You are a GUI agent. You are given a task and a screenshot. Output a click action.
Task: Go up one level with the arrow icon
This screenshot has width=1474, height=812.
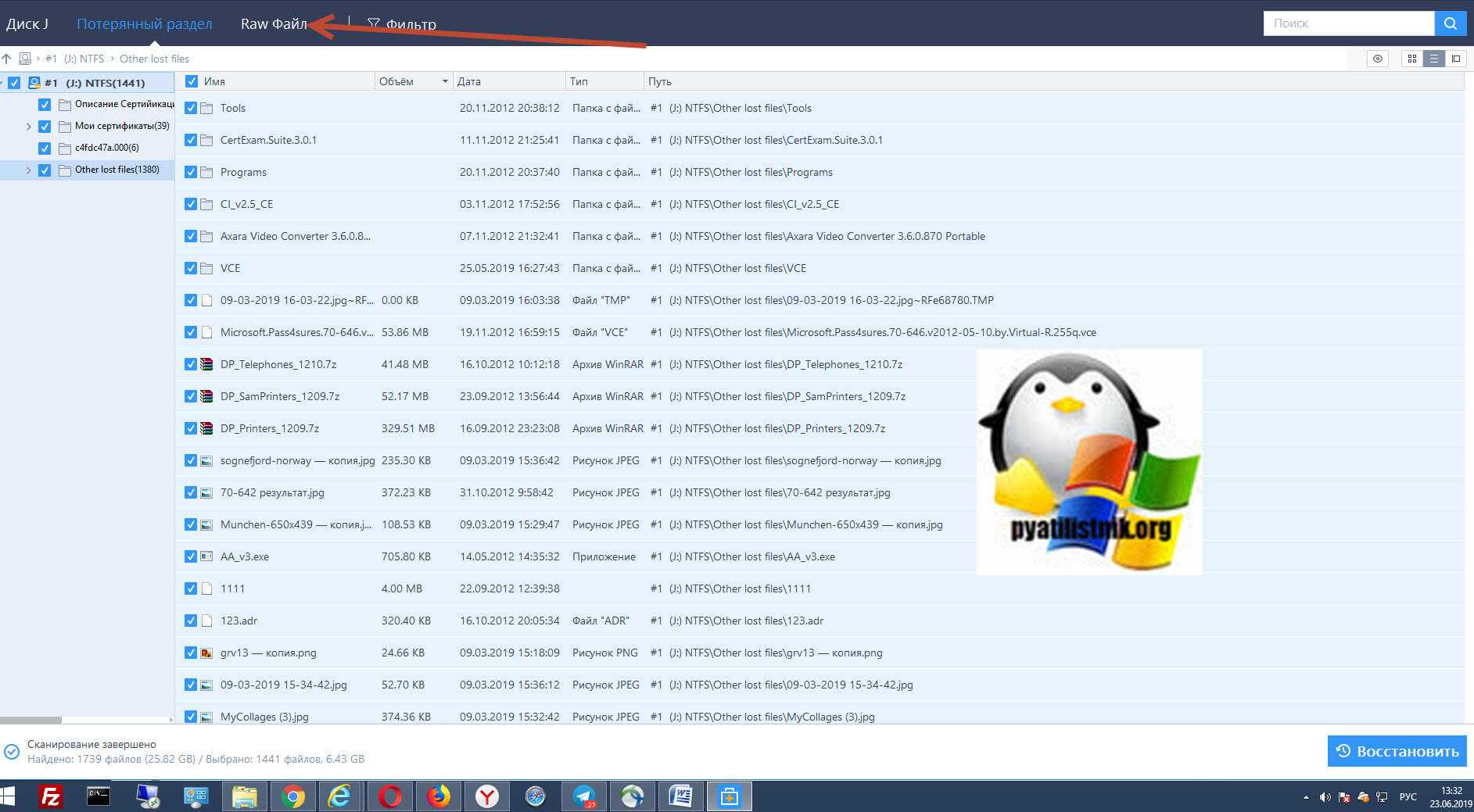coord(7,59)
